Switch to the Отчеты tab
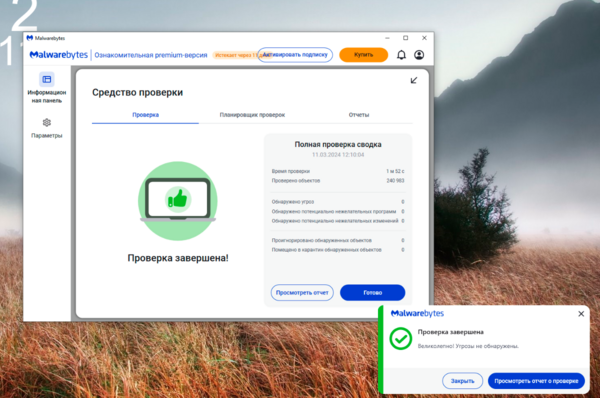The image size is (600, 398). (x=359, y=115)
